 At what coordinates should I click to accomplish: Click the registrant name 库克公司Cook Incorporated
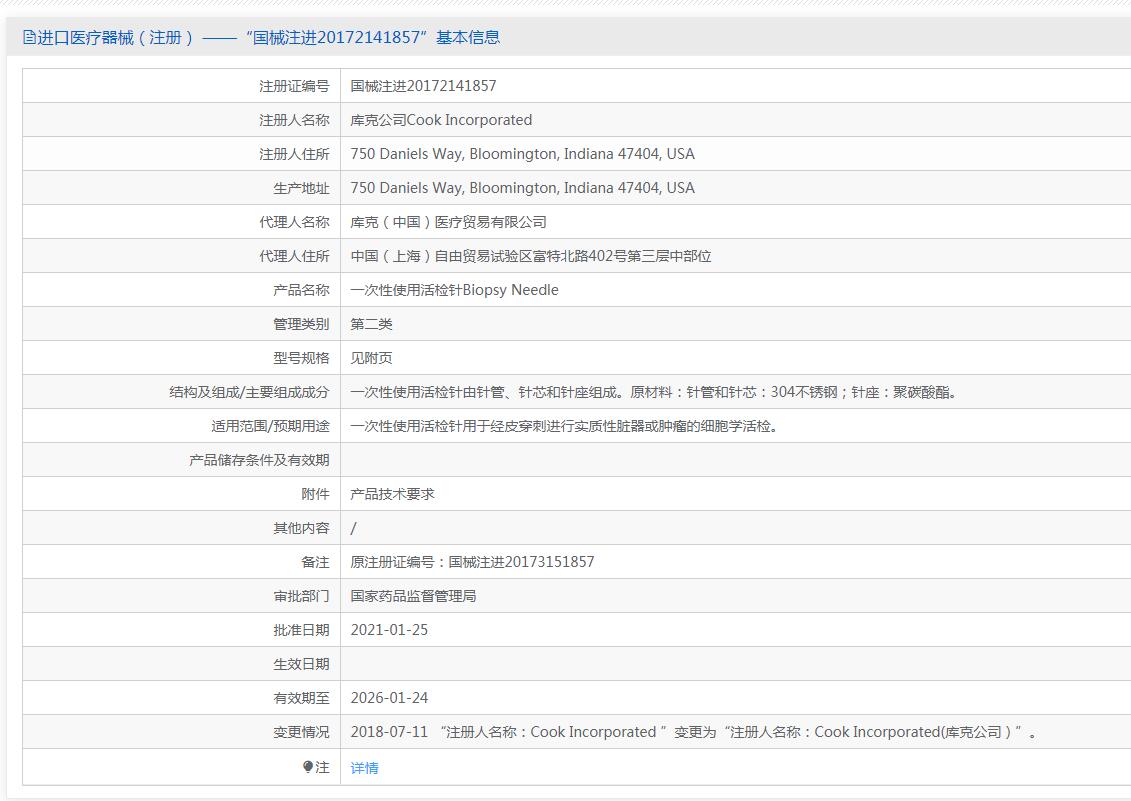click(441, 120)
